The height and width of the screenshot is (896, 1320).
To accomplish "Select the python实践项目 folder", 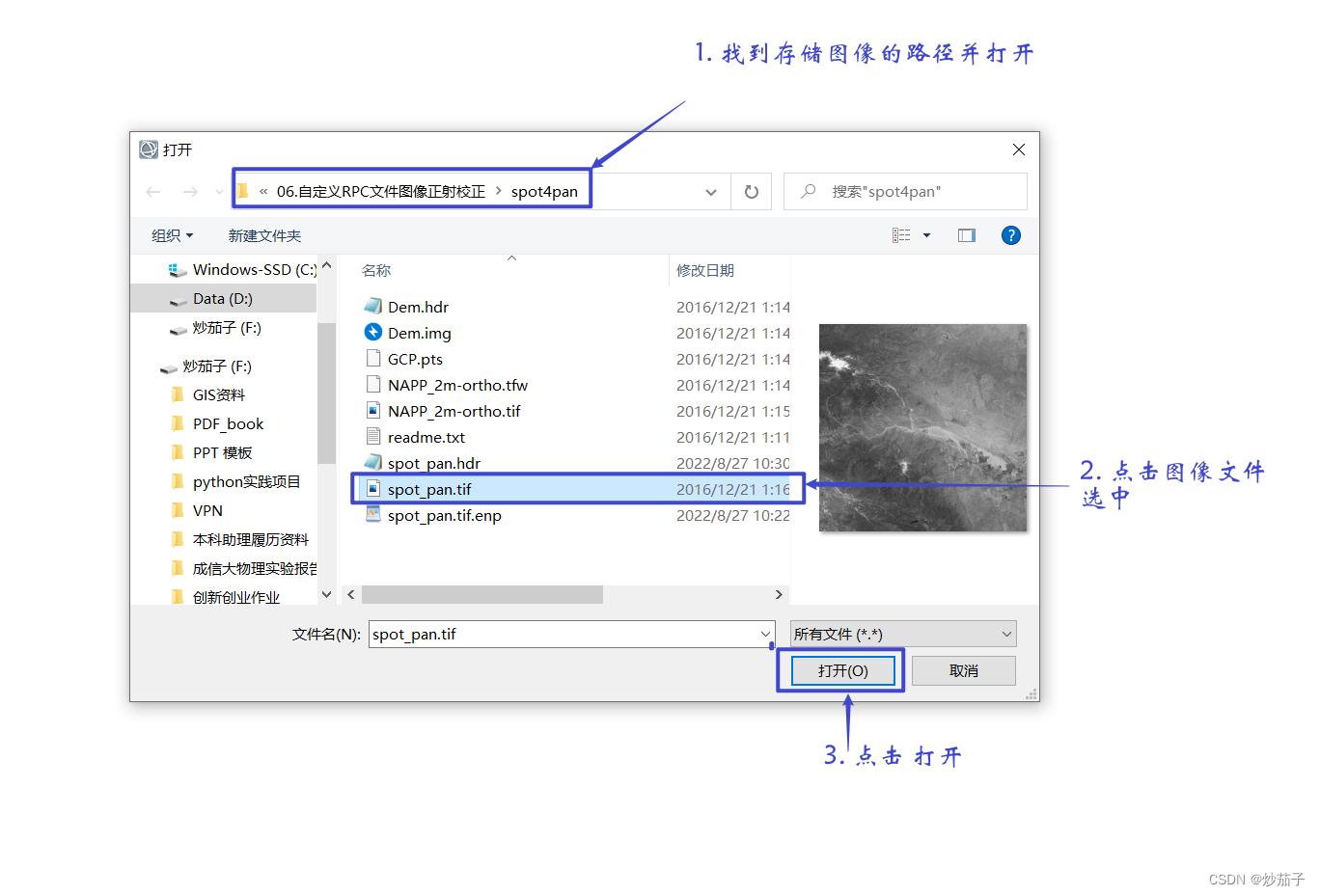I will (246, 481).
